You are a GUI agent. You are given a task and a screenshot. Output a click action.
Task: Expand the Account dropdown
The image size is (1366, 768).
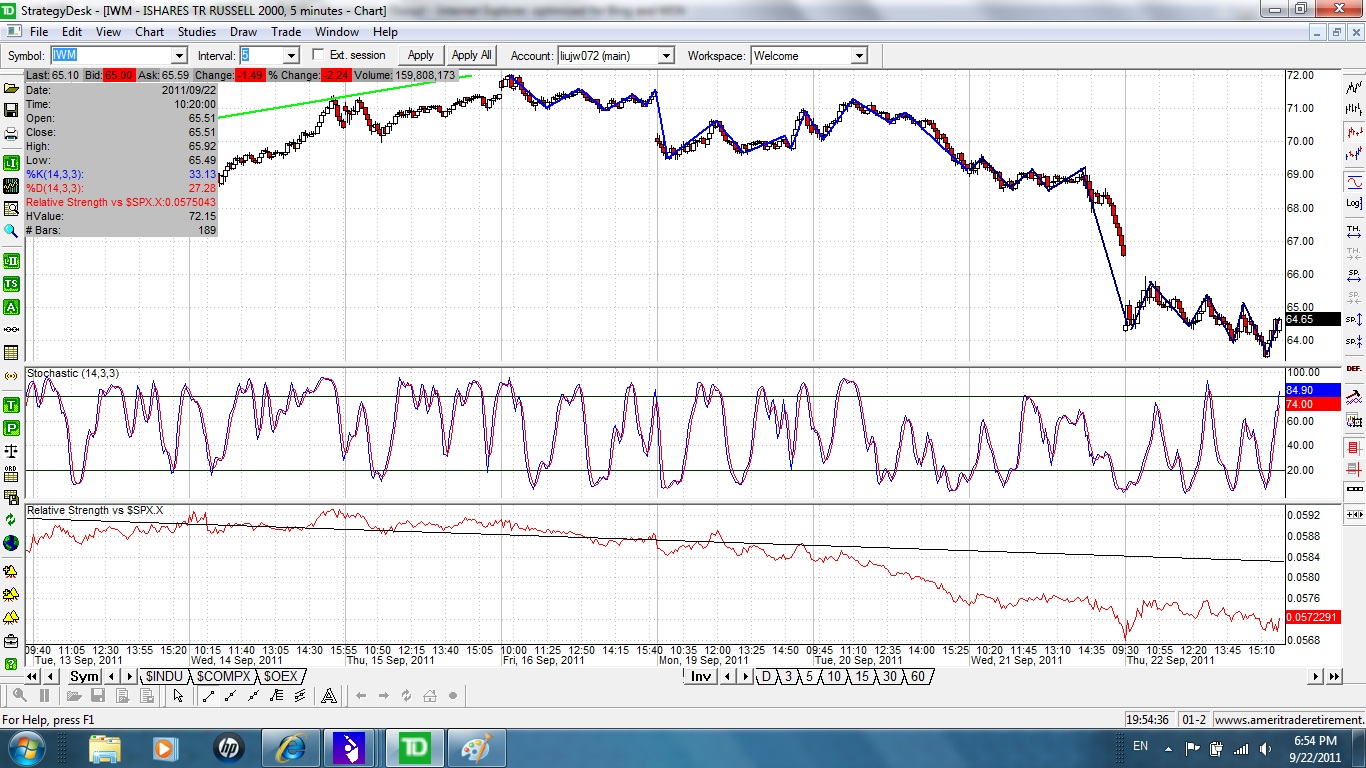coord(666,56)
